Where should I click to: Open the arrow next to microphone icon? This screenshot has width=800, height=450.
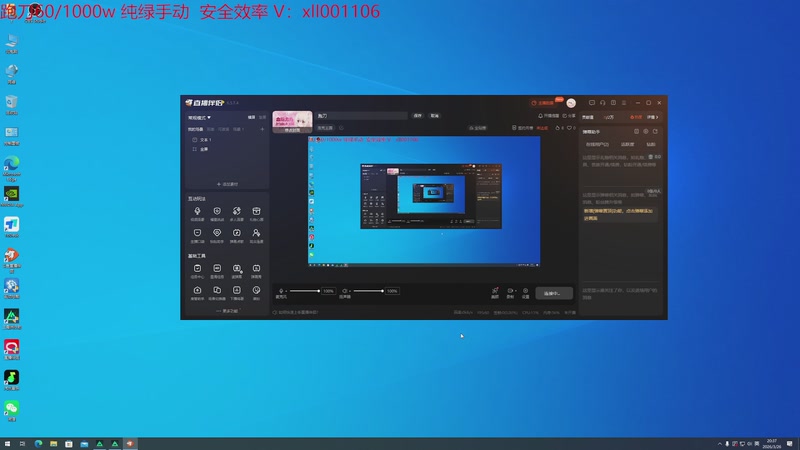(x=286, y=291)
